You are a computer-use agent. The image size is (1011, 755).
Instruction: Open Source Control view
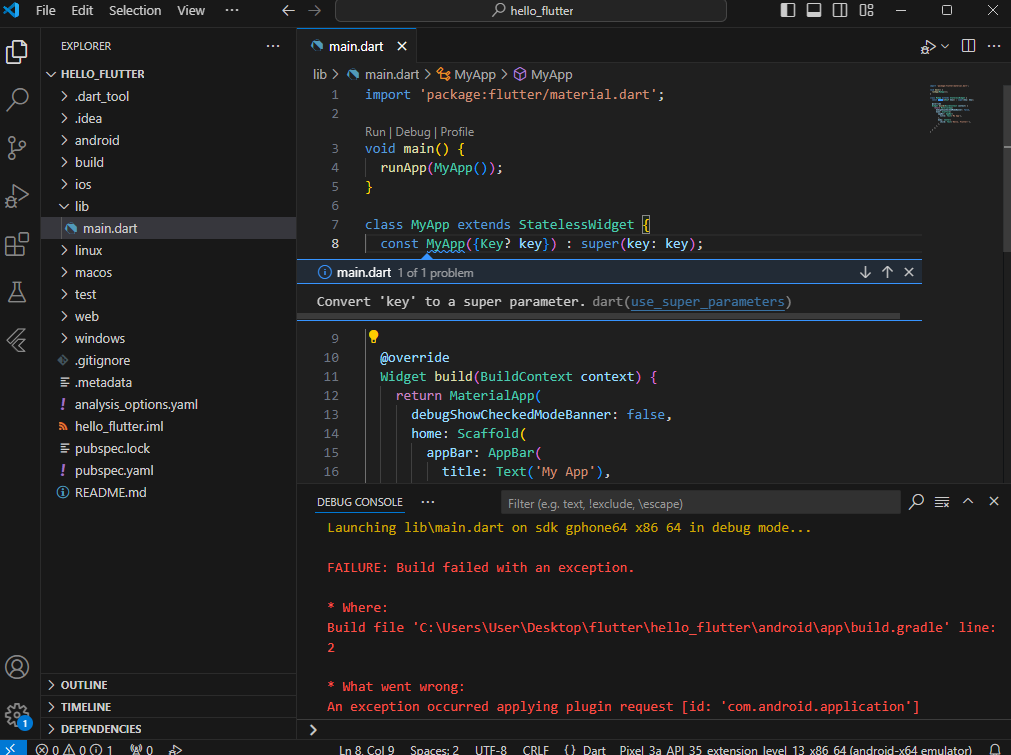pyautogui.click(x=17, y=148)
